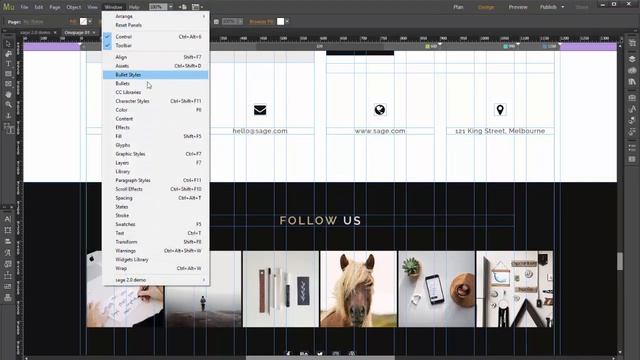This screenshot has height=360, width=640.
Task: Switch to the Onepage 01 document tab
Action: (77, 32)
